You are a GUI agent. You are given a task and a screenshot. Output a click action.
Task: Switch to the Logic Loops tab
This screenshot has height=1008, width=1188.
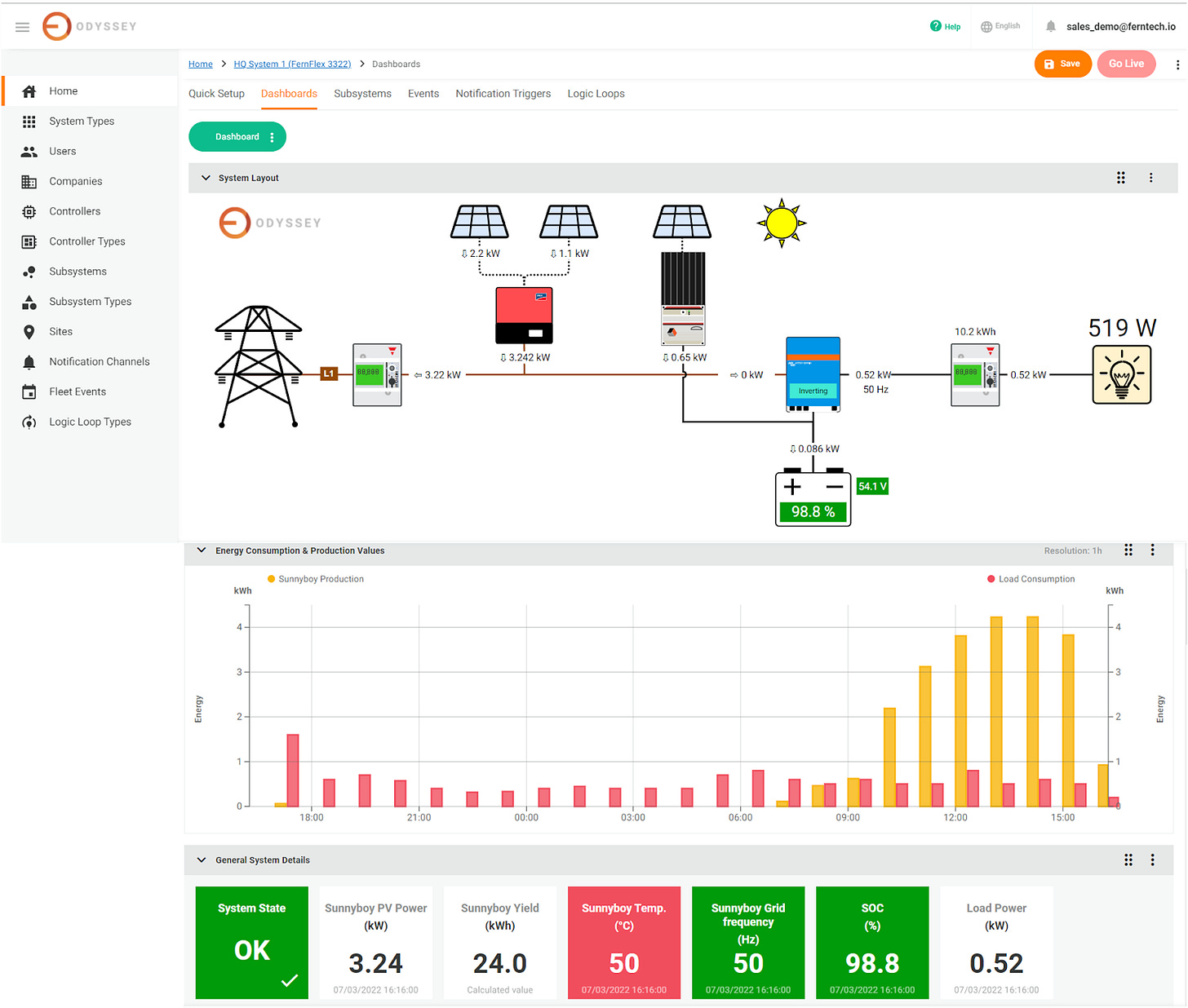596,94
